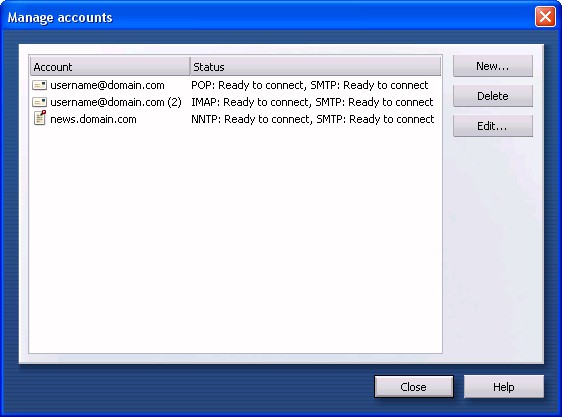The height and width of the screenshot is (417, 562).
Task: Select the news.domain.com account
Action: pyautogui.click(x=93, y=119)
